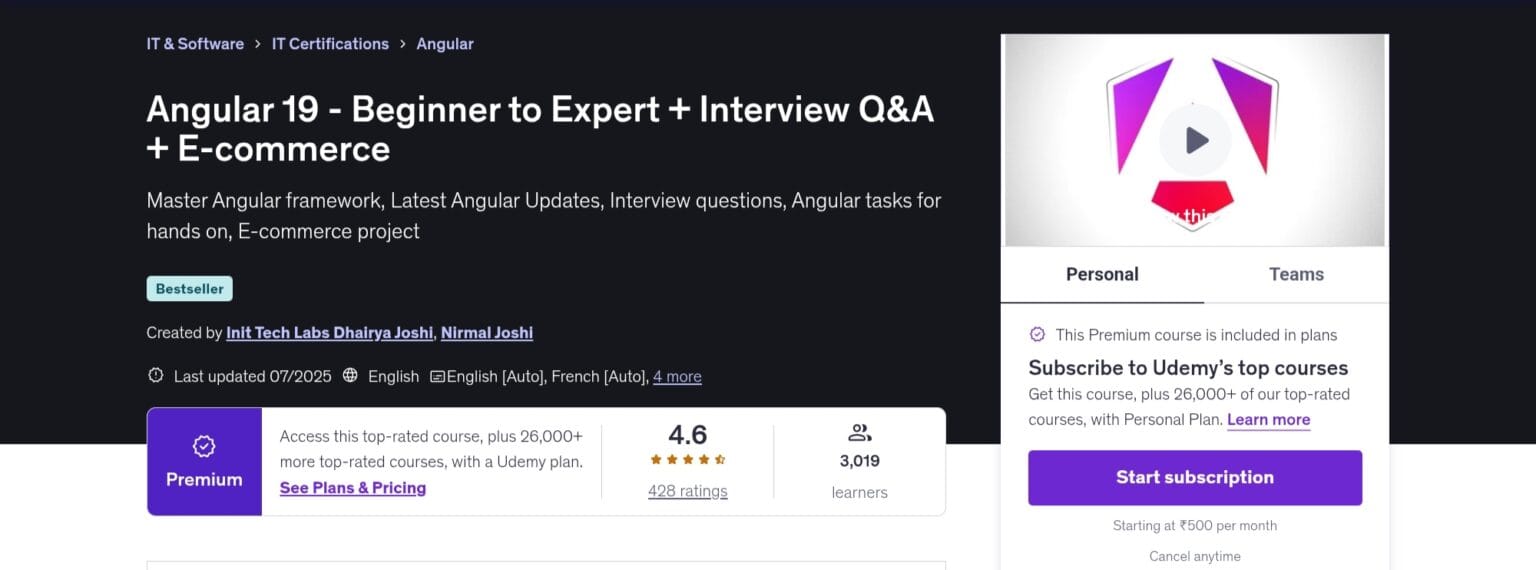The height and width of the screenshot is (570, 1536).
Task: Open IT Certifications breadcrumb
Action: [x=330, y=44]
